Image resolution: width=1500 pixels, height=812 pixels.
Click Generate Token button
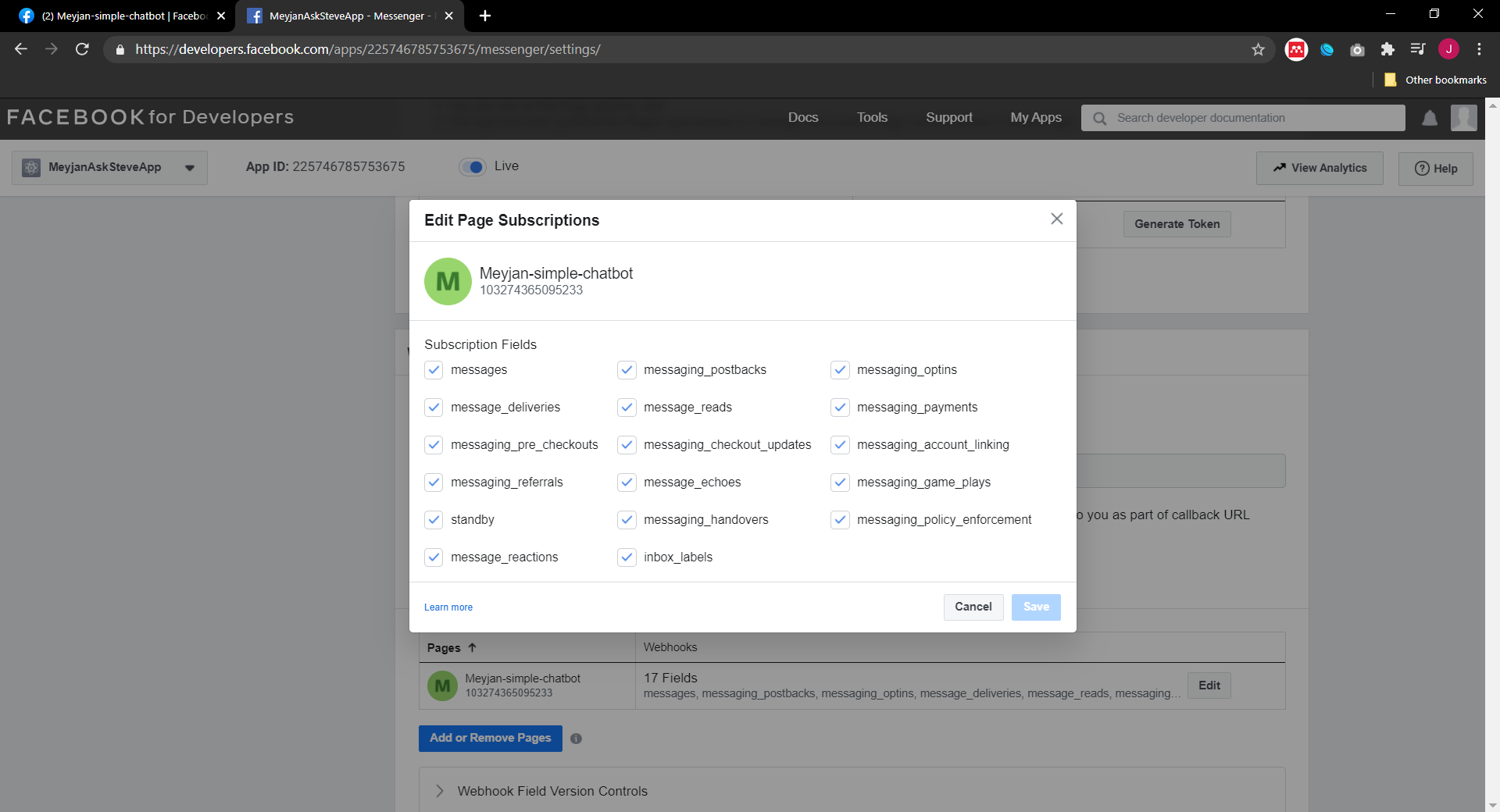point(1177,224)
